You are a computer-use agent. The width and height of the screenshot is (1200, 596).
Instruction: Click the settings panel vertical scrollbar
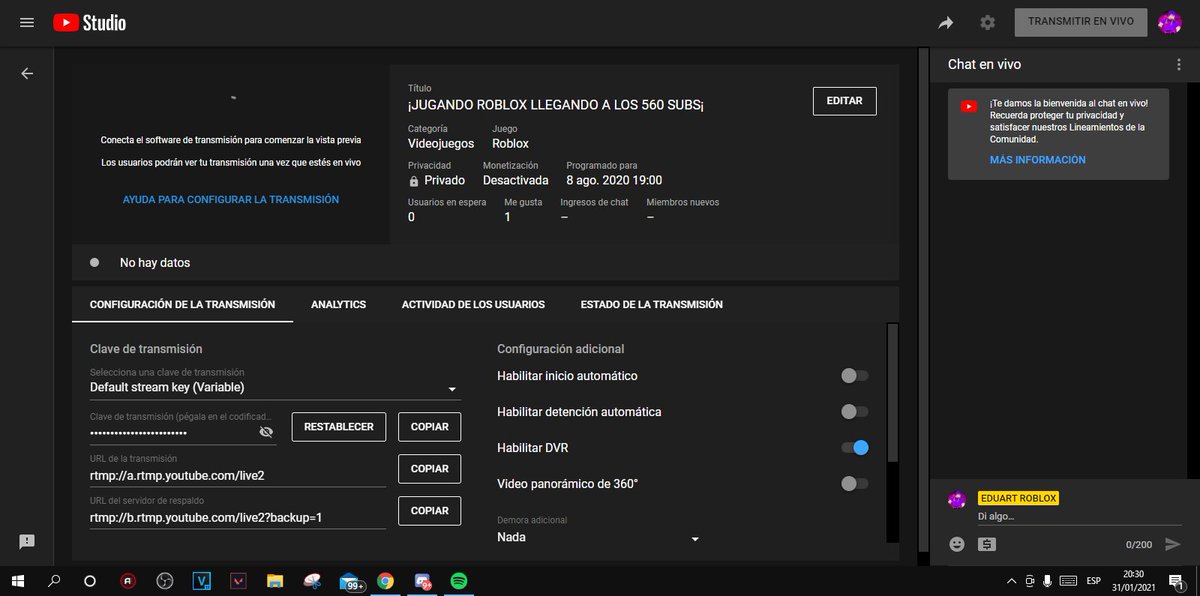pos(893,392)
